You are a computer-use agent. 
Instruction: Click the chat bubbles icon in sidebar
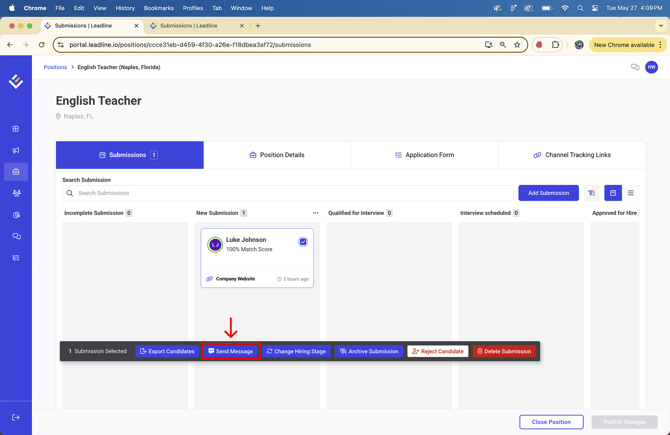pos(16,236)
